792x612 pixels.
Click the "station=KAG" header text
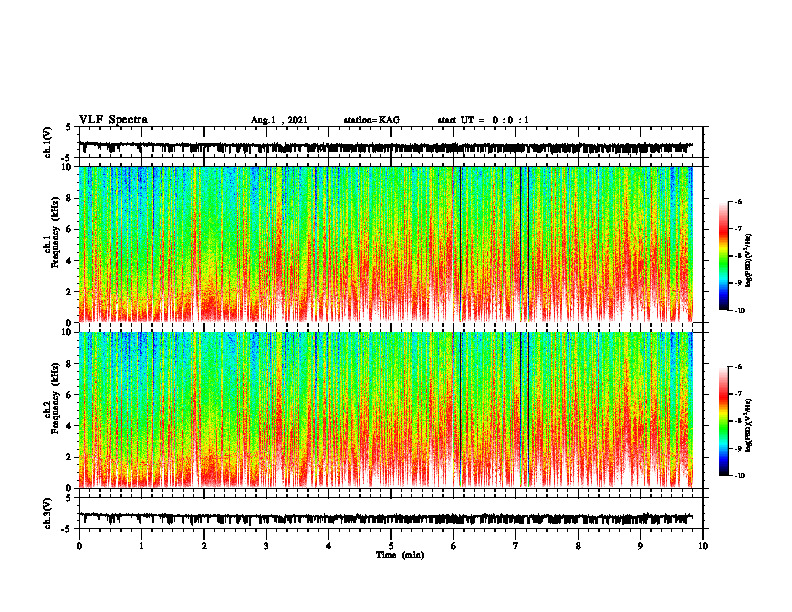371,120
